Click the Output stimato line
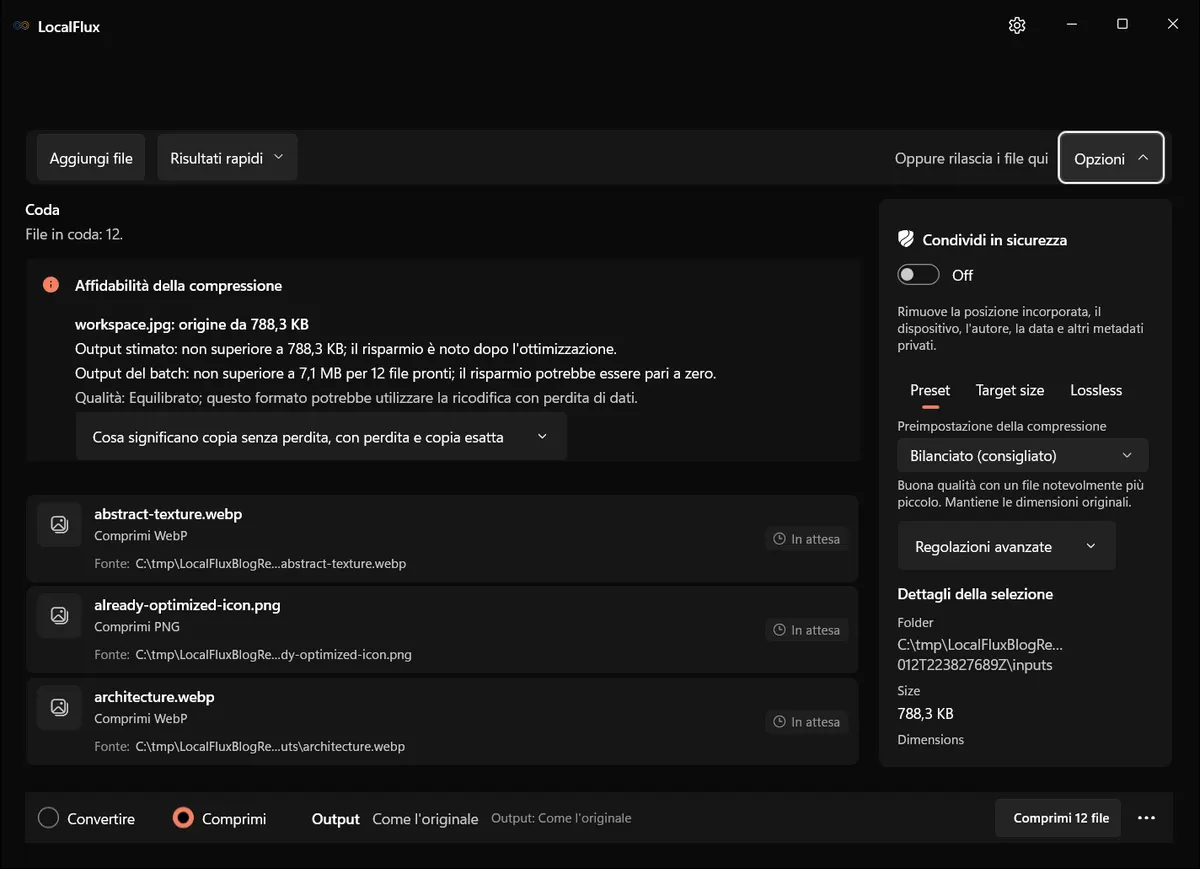Viewport: 1200px width, 869px height. click(x=346, y=349)
